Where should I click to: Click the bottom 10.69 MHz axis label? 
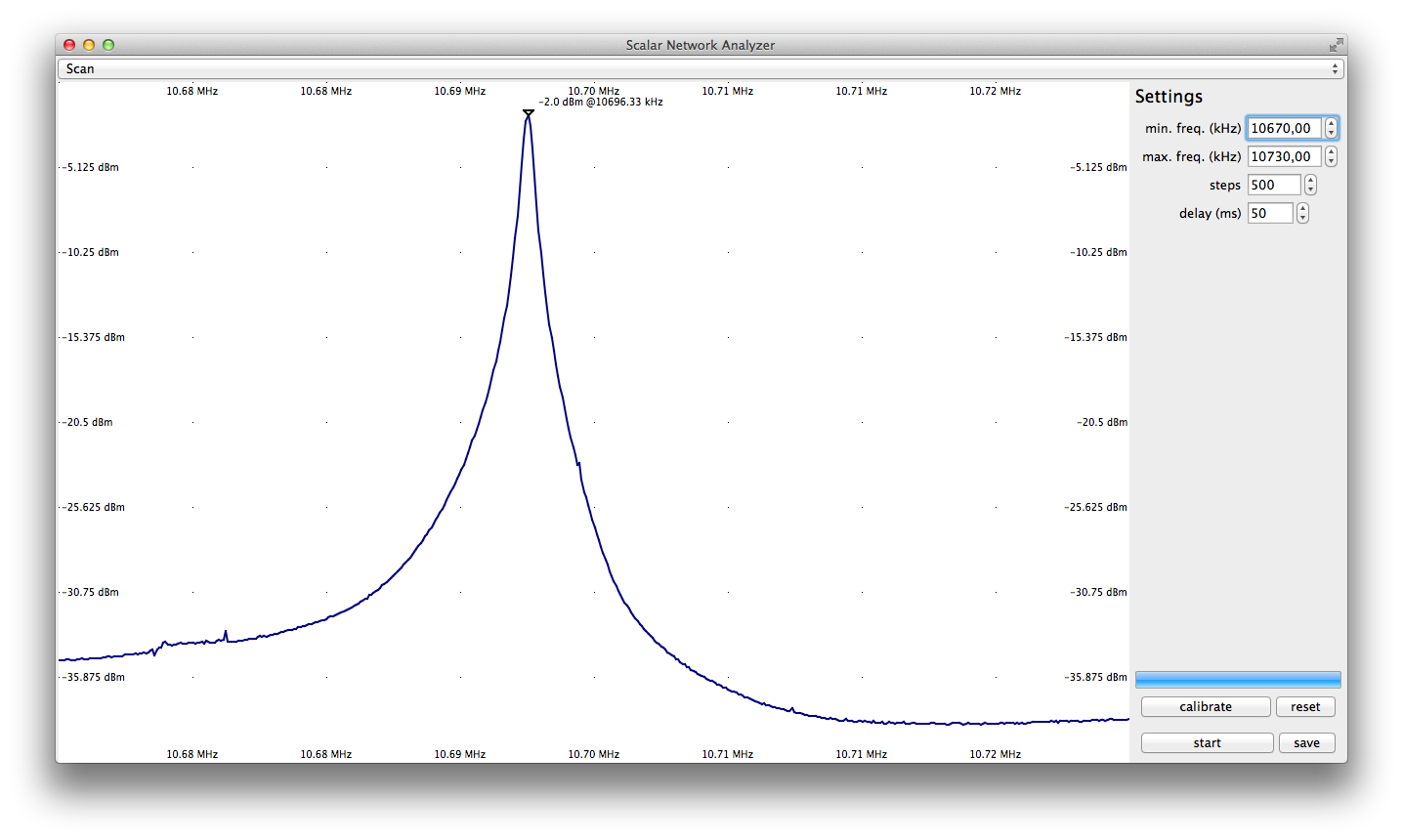(x=460, y=755)
